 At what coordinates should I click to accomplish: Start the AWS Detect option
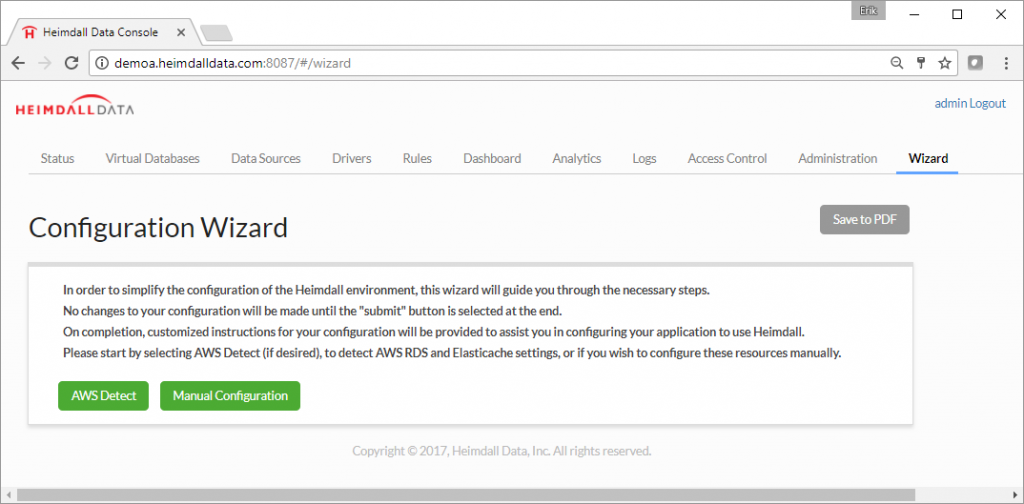click(x=104, y=396)
